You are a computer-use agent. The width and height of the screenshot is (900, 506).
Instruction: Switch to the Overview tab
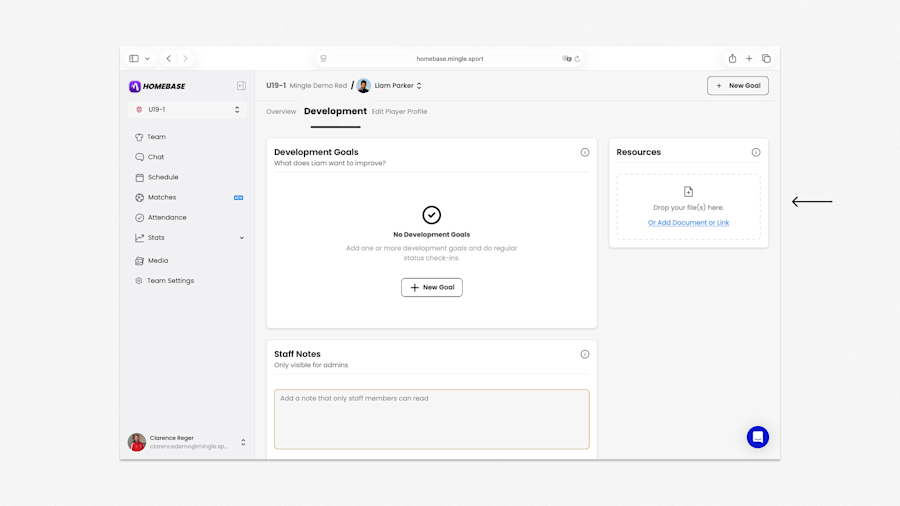(281, 111)
